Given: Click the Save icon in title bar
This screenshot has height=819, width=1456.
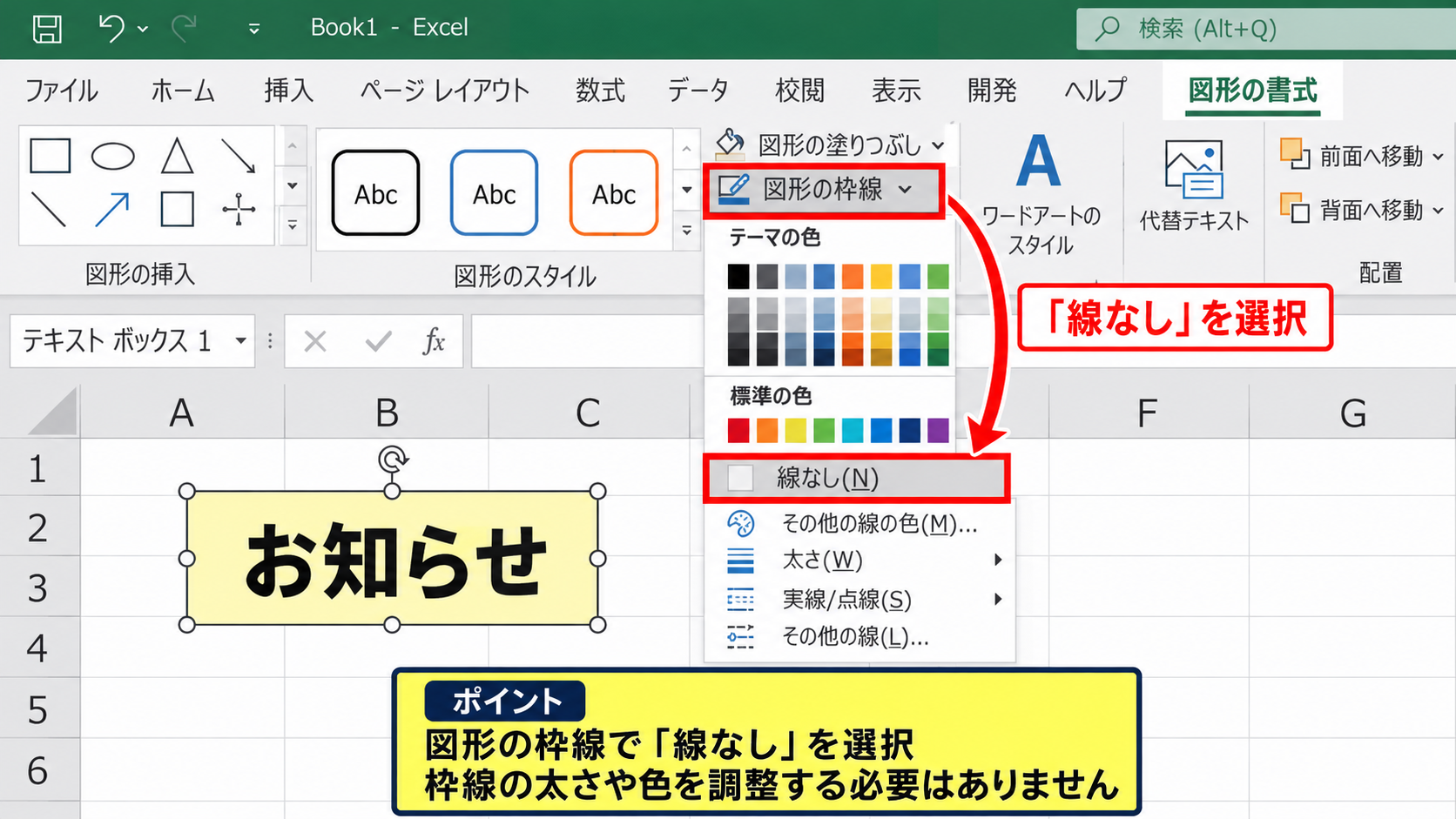Looking at the screenshot, I should (x=47, y=28).
